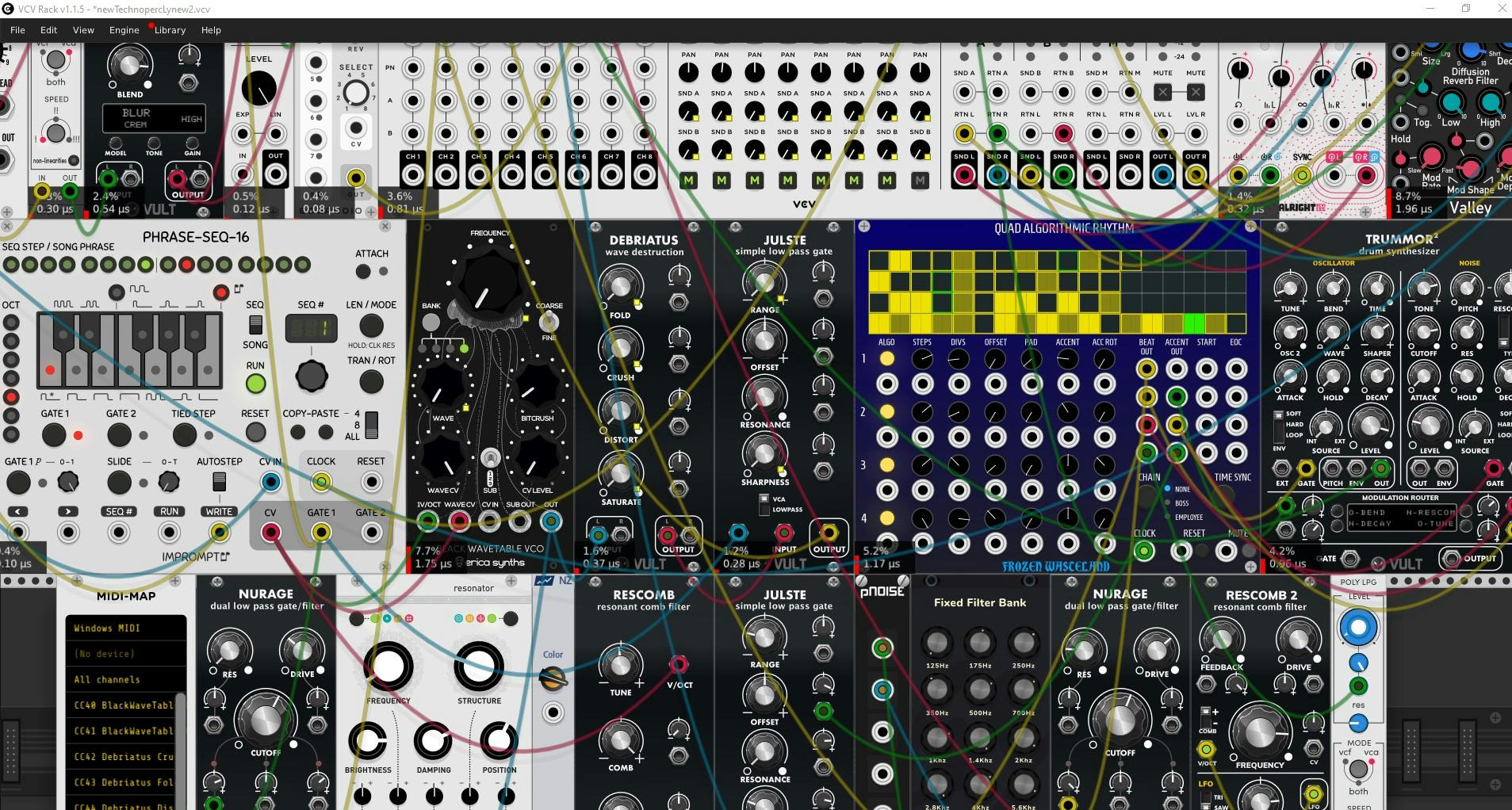
Task: Select CC43 Debriatus Fol mapping row
Action: click(121, 782)
